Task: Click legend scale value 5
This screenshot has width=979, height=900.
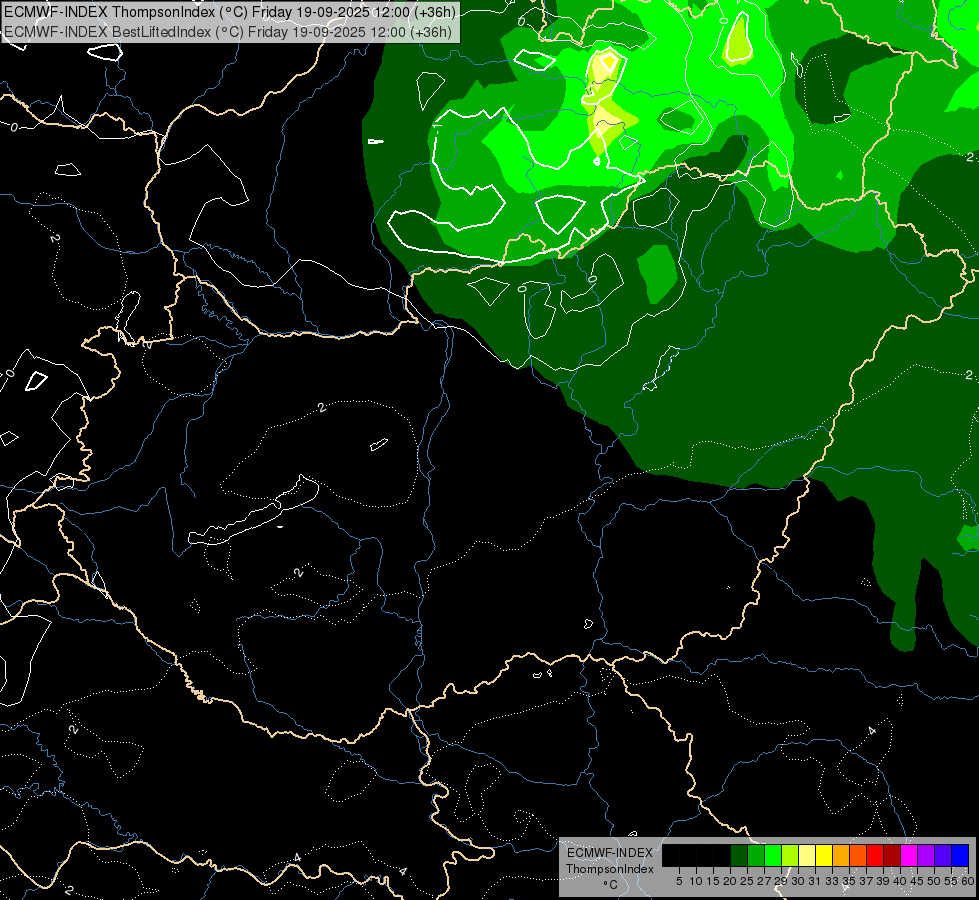Action: coord(679,881)
